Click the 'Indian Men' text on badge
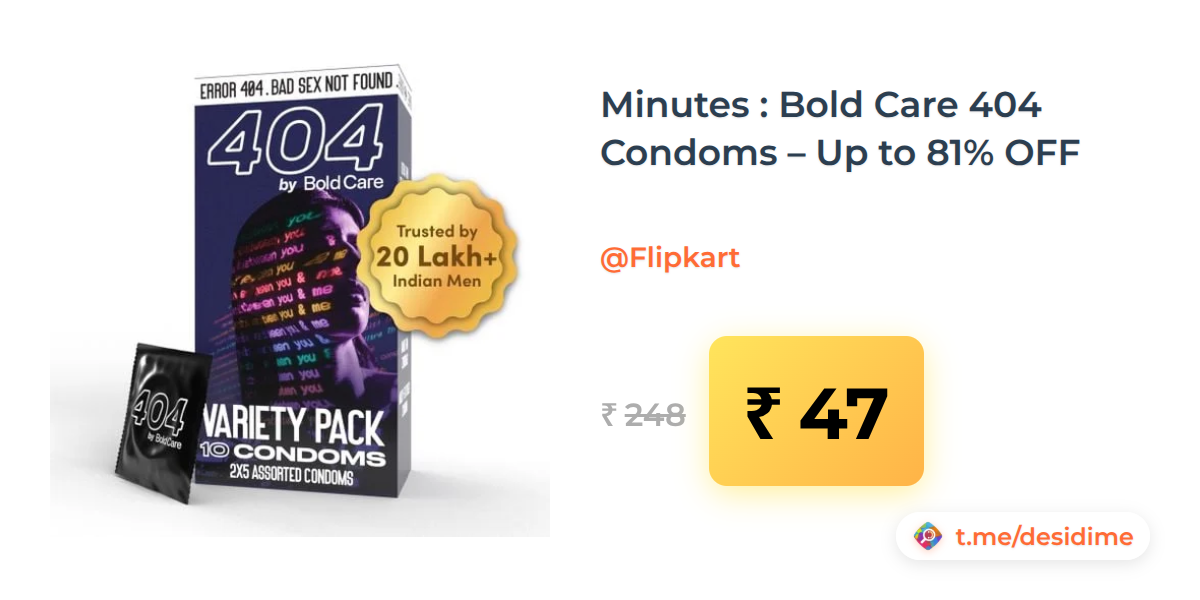Screen dimensions: 1200x600 (x=437, y=281)
